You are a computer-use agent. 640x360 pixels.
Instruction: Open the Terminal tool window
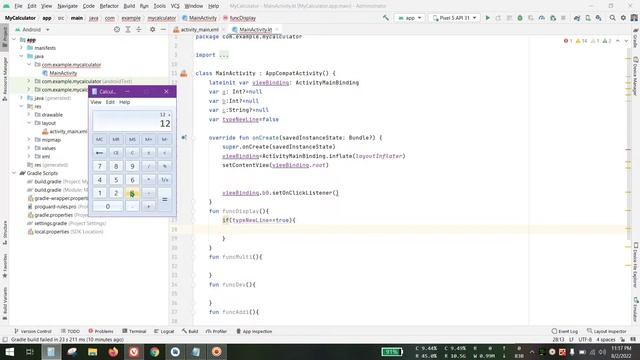(x=134, y=331)
